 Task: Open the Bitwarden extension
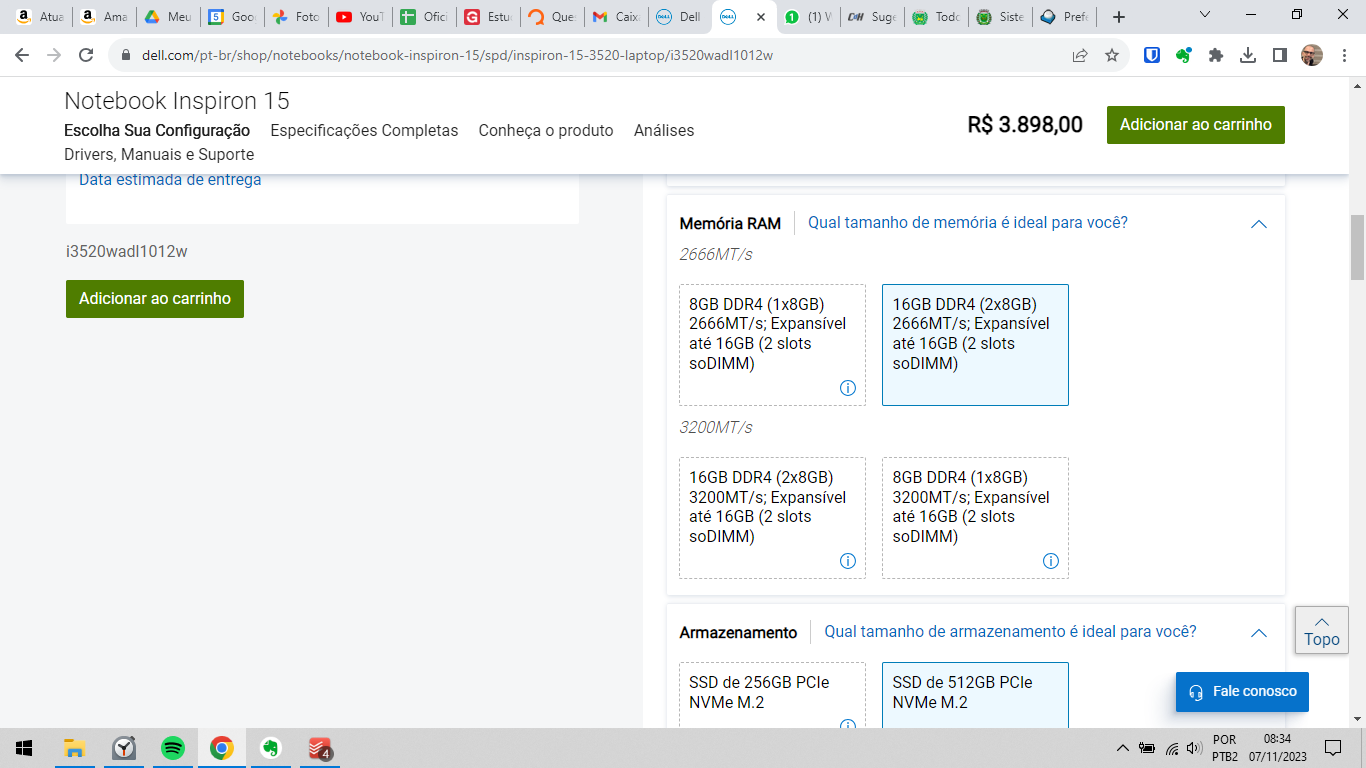[x=1152, y=55]
